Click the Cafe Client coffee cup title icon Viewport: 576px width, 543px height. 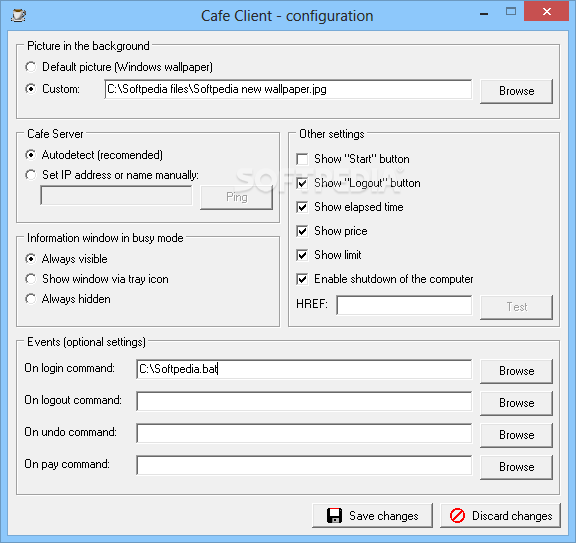(18, 15)
